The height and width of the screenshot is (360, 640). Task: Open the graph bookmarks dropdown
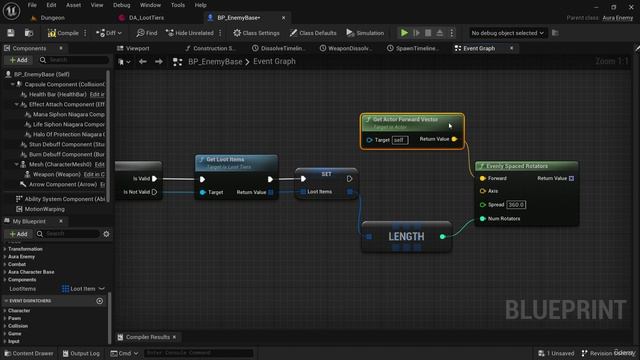[x=124, y=62]
